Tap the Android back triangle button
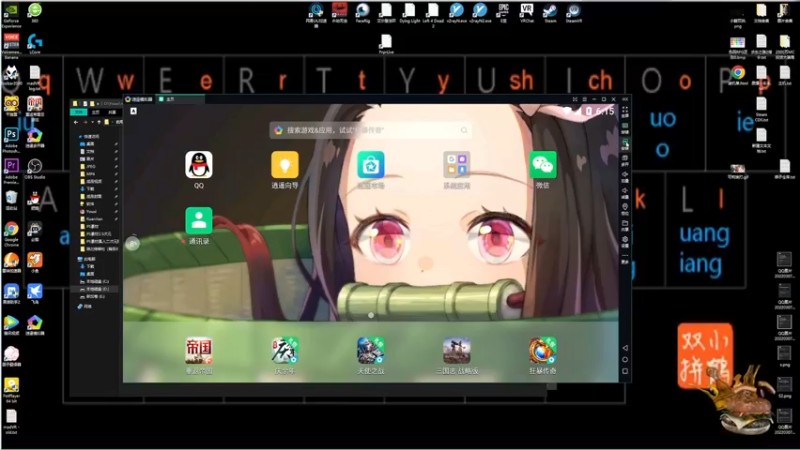This screenshot has width=800, height=450. [625, 348]
